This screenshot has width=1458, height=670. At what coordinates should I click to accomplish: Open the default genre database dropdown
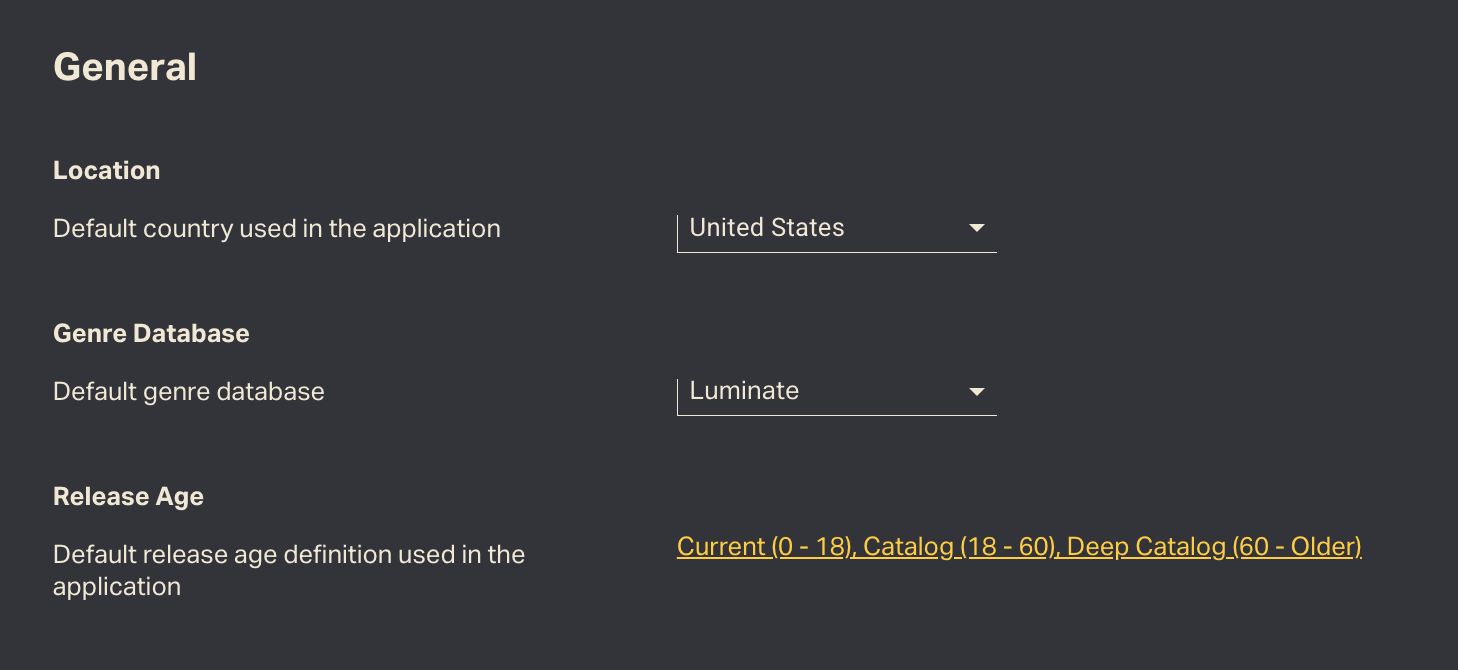pyautogui.click(x=836, y=392)
